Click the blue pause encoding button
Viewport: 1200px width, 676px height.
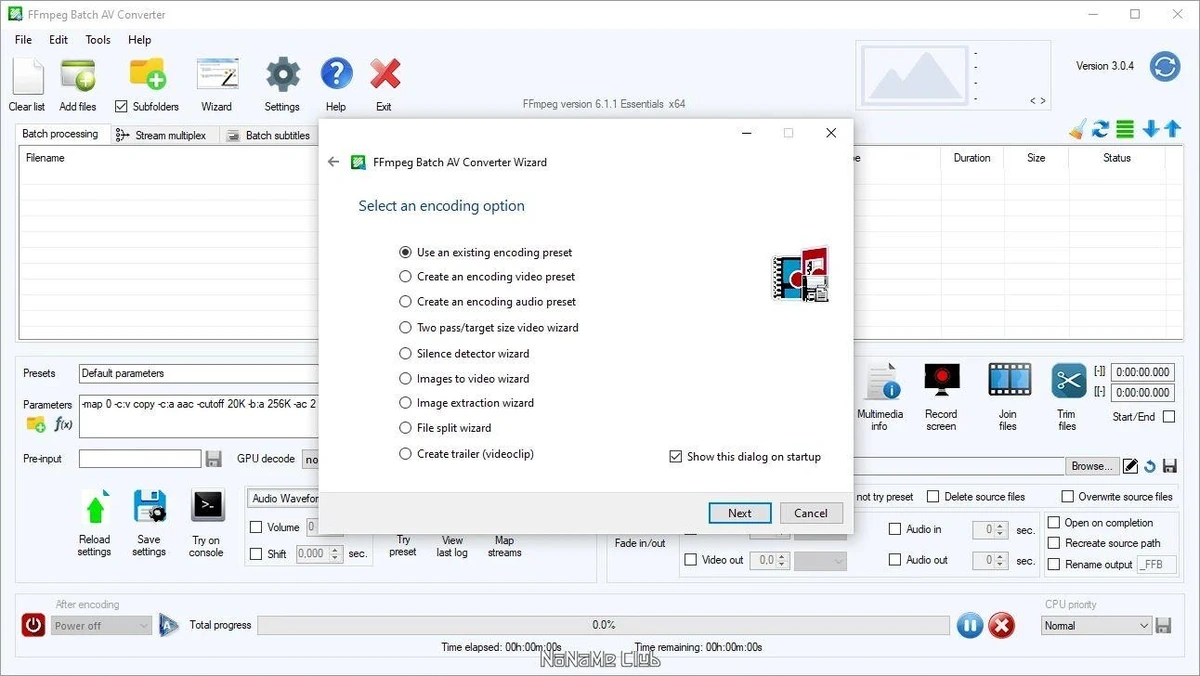pos(969,626)
